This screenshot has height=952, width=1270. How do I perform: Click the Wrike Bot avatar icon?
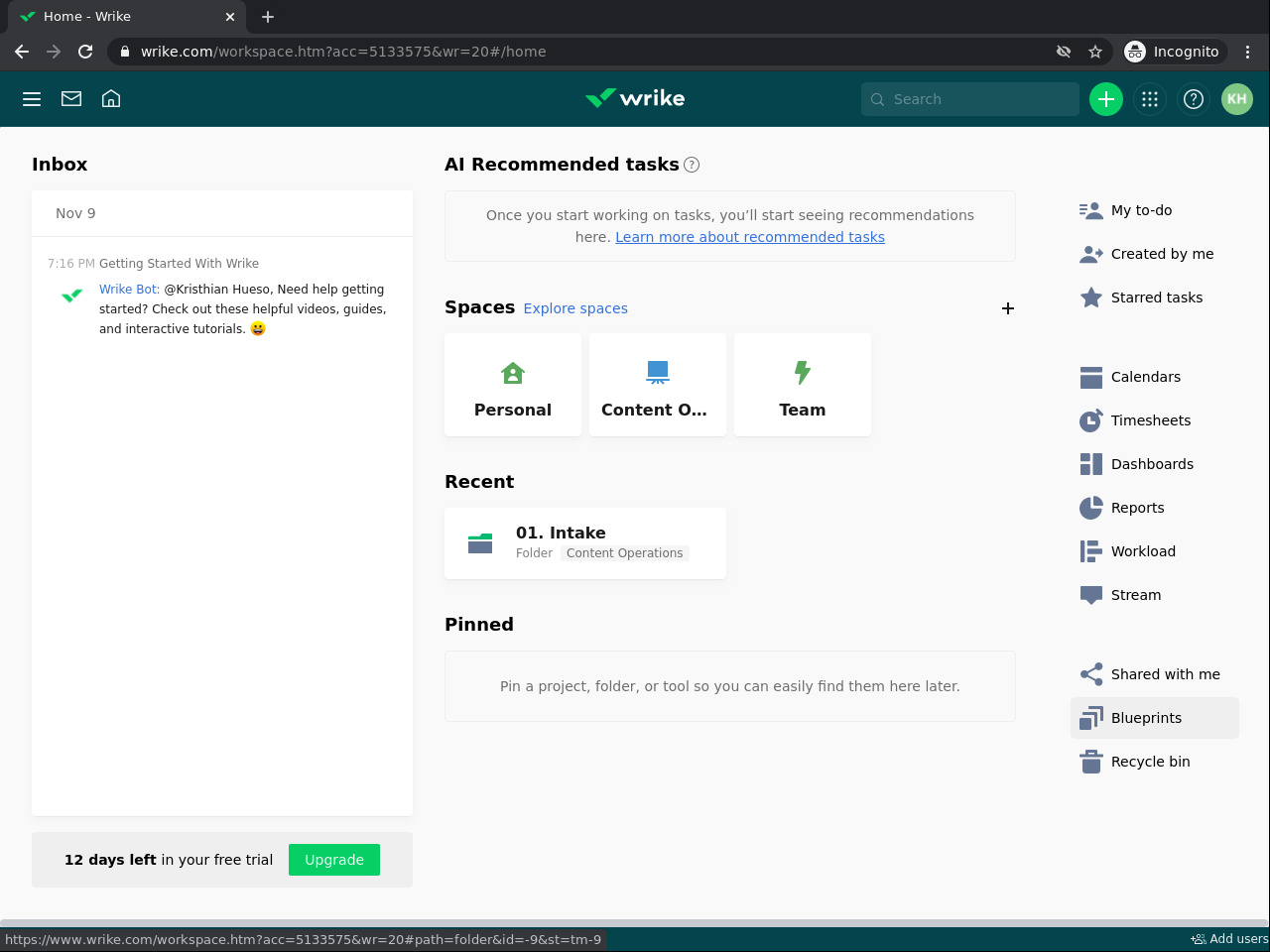[72, 296]
